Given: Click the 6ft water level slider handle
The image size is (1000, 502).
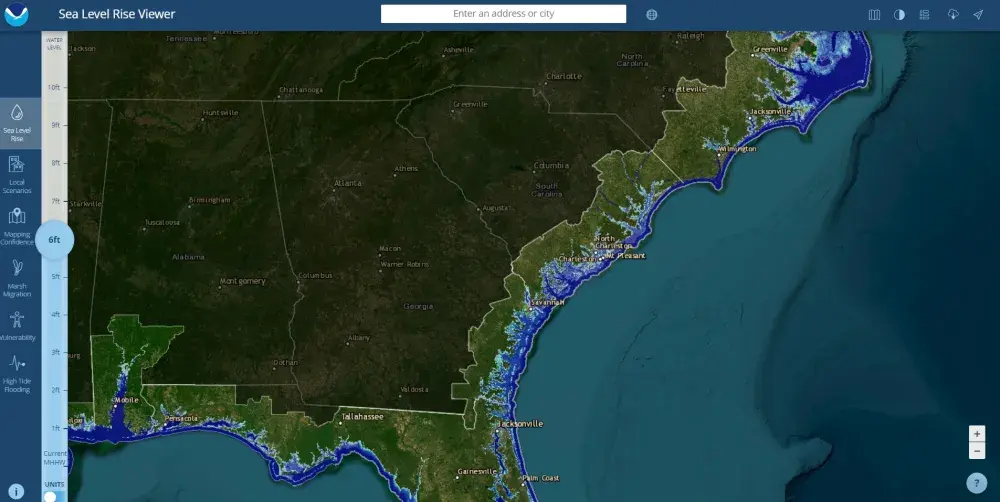Looking at the screenshot, I should click(55, 240).
